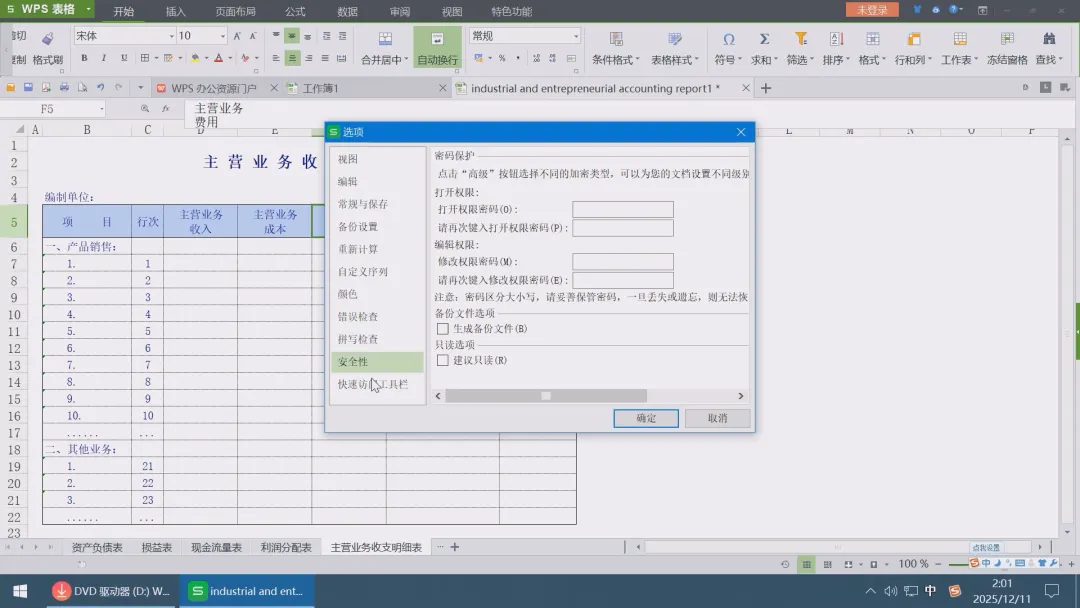Click the DVD drive taskbar item
This screenshot has height=608, width=1080.
[x=112, y=591]
